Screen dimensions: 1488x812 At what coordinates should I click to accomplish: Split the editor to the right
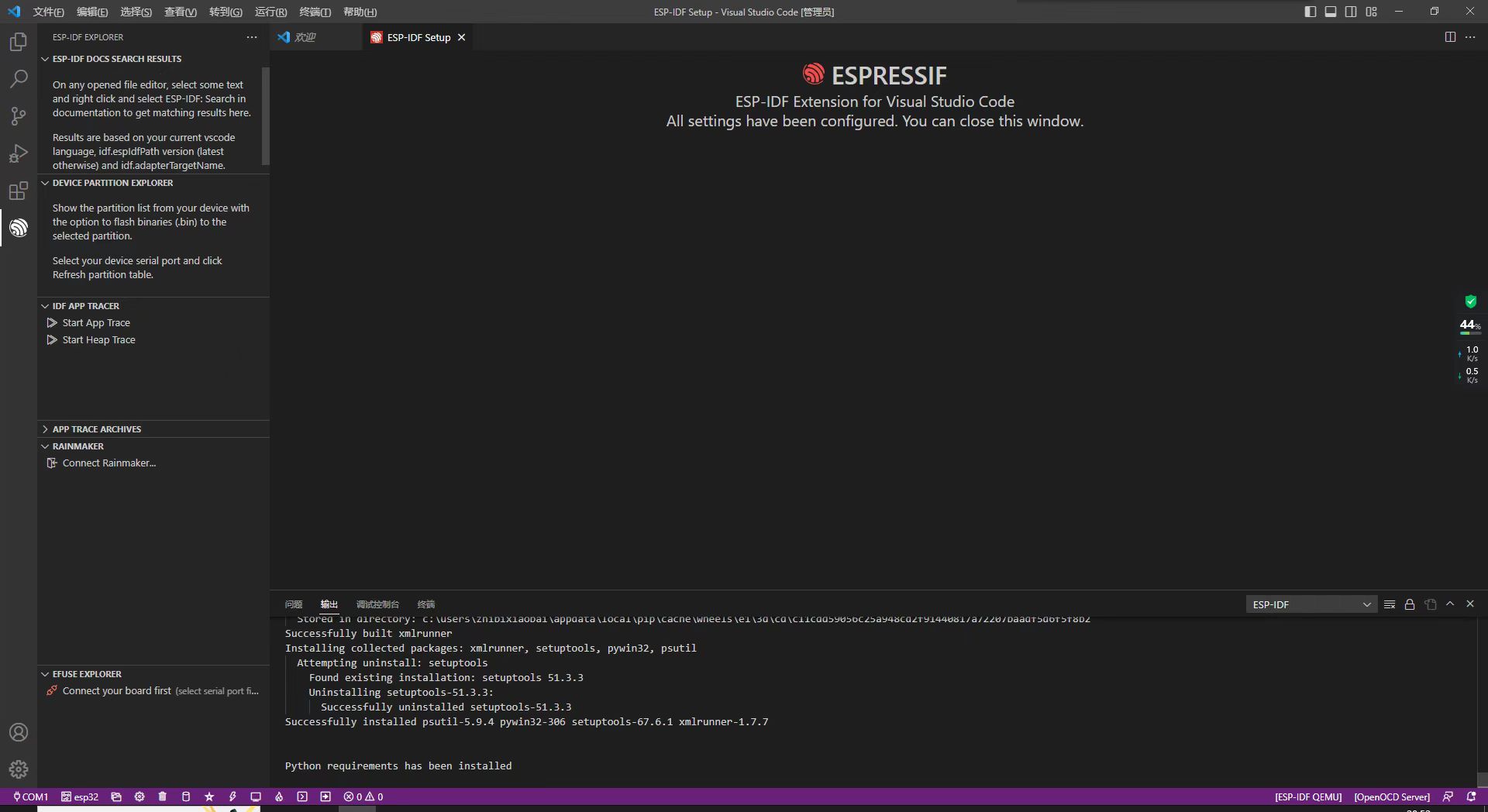coord(1450,37)
